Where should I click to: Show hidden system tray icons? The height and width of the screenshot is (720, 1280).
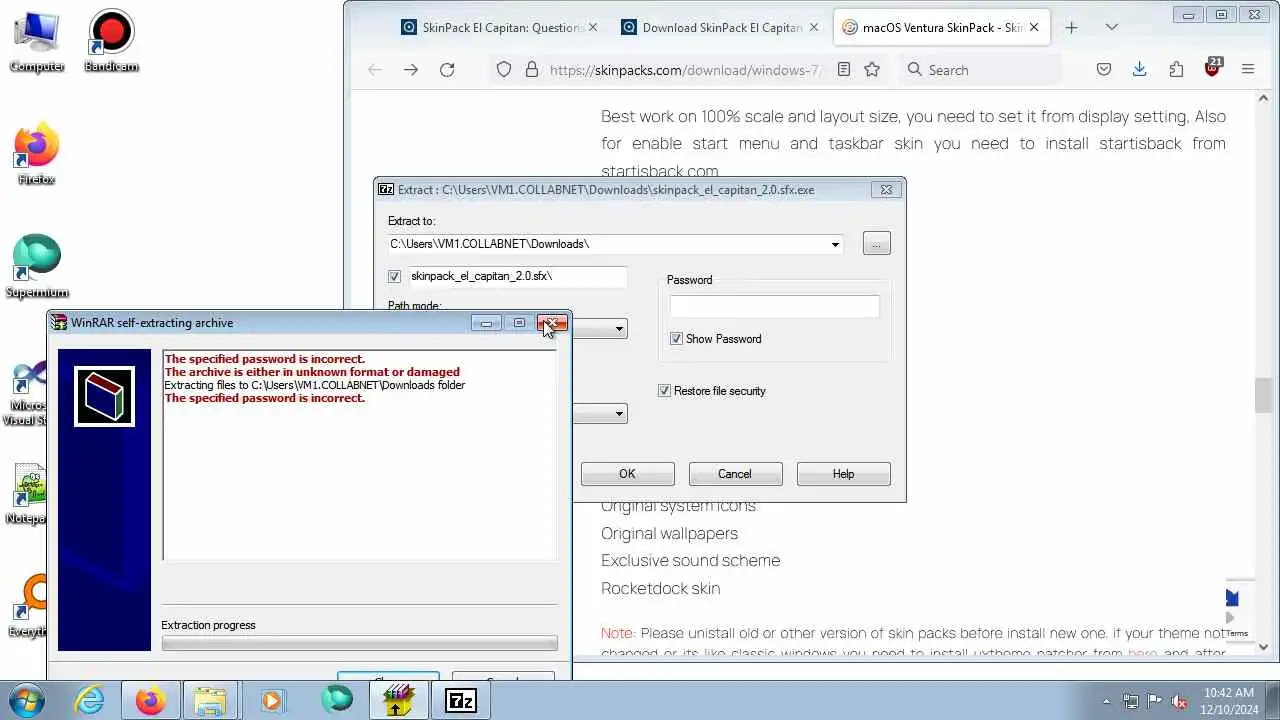(1106, 701)
